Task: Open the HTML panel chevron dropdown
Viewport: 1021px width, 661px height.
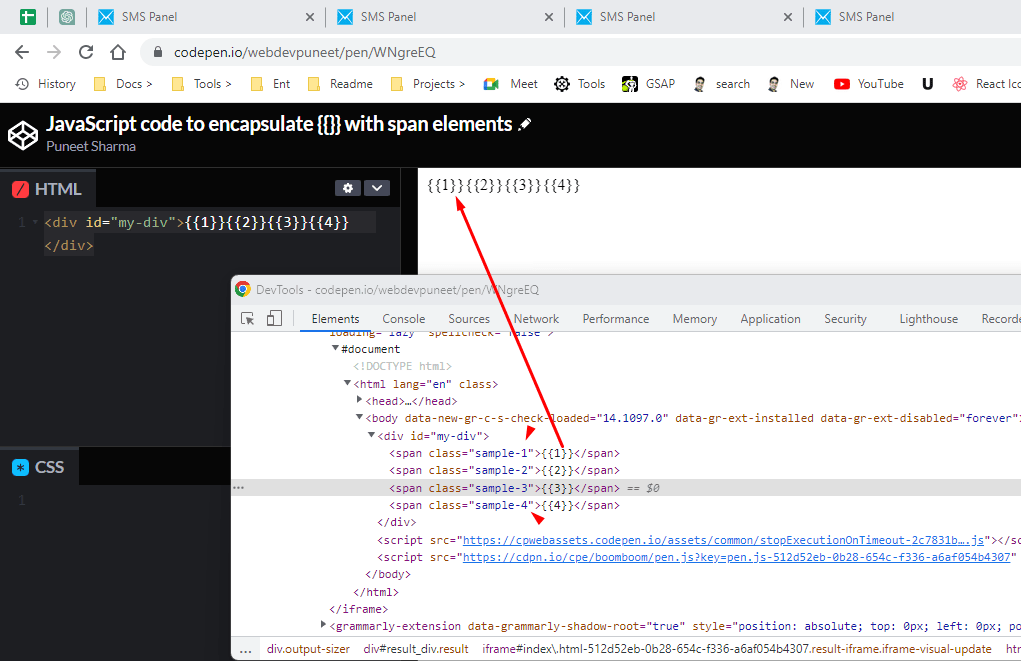Action: coord(376,187)
